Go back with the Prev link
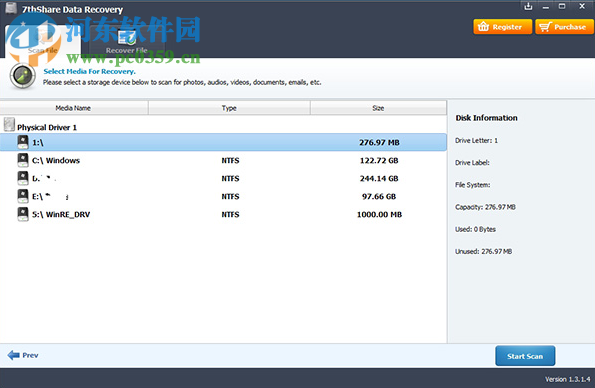Viewport: 595px width, 388px height. 23,355
